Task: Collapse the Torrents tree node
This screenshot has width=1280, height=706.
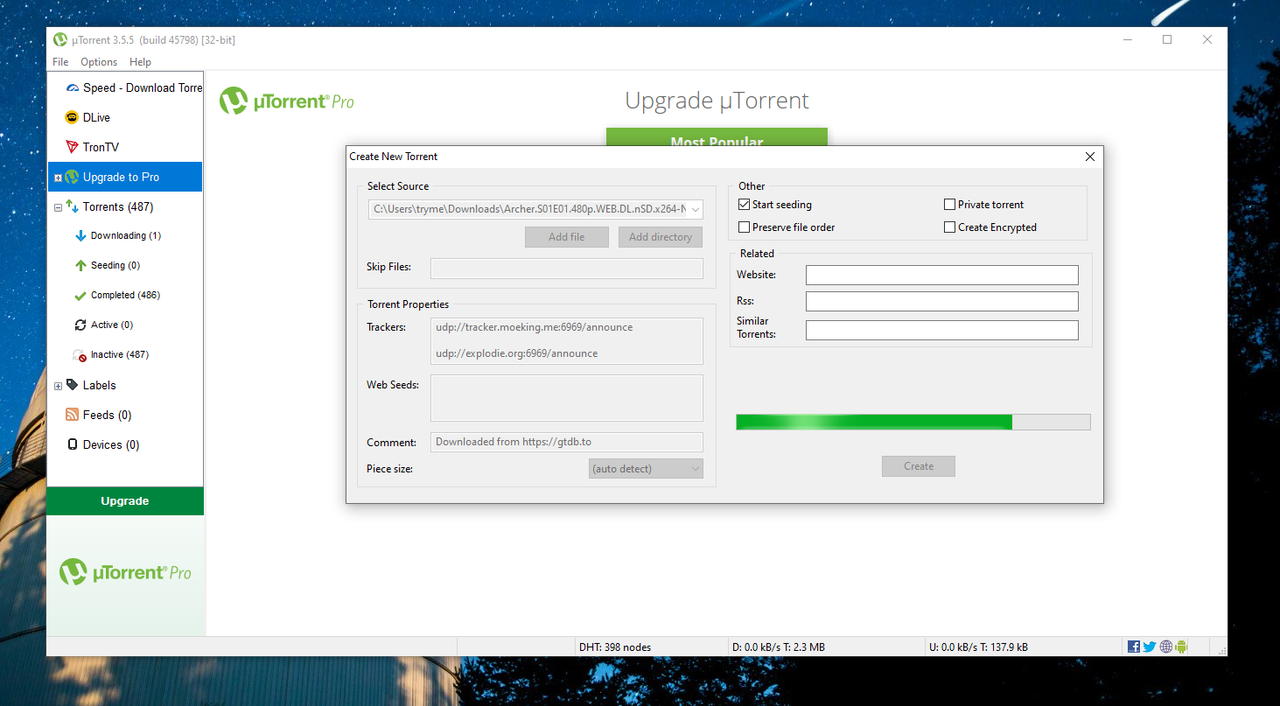Action: (58, 208)
